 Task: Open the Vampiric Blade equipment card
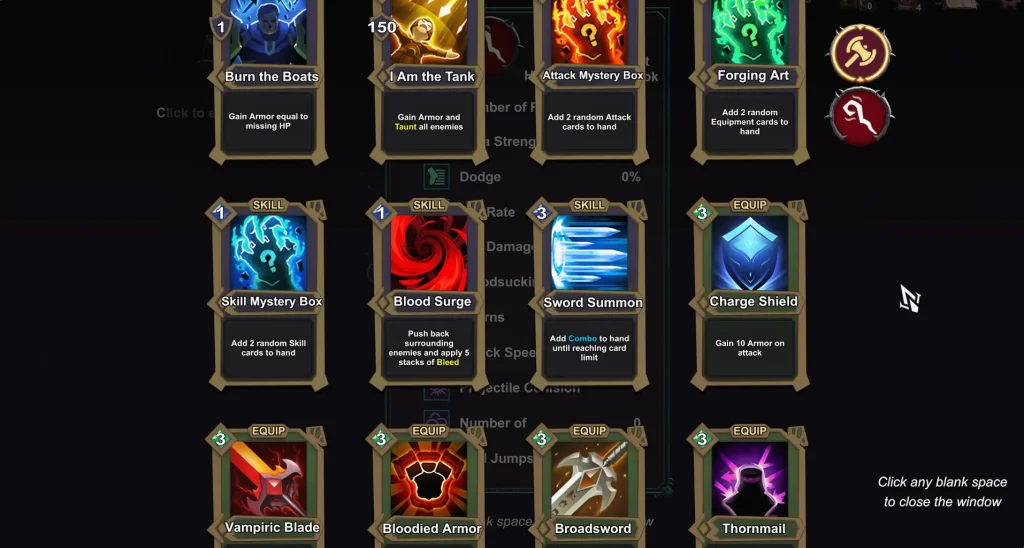[268, 487]
